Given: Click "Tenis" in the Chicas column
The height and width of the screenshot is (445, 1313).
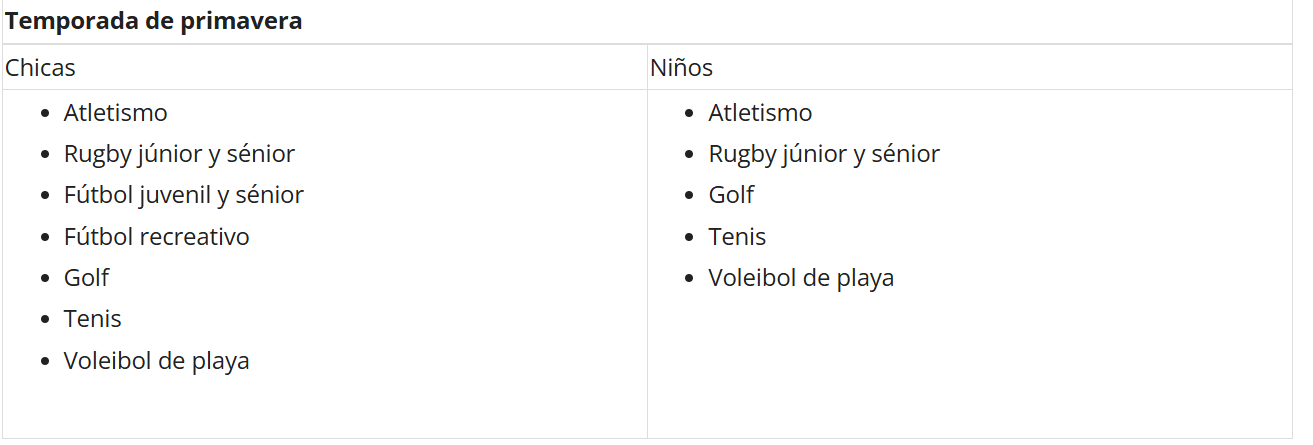Looking at the screenshot, I should tap(92, 319).
